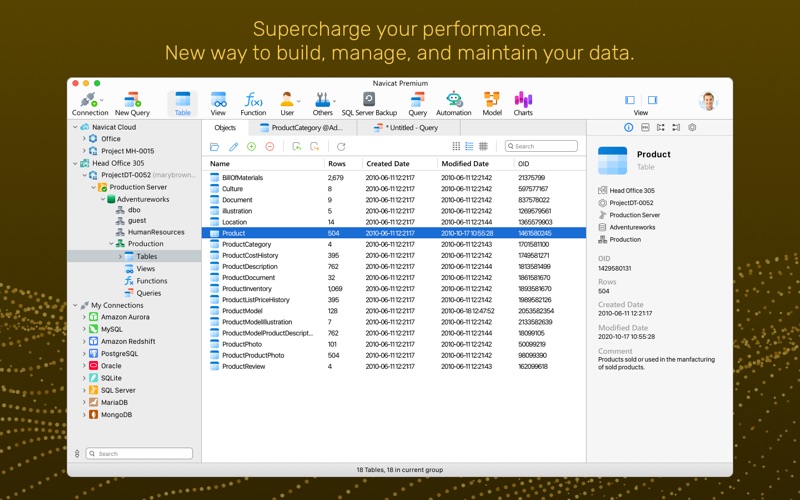
Task: Show the DDL panel icon
Action: coord(645,128)
